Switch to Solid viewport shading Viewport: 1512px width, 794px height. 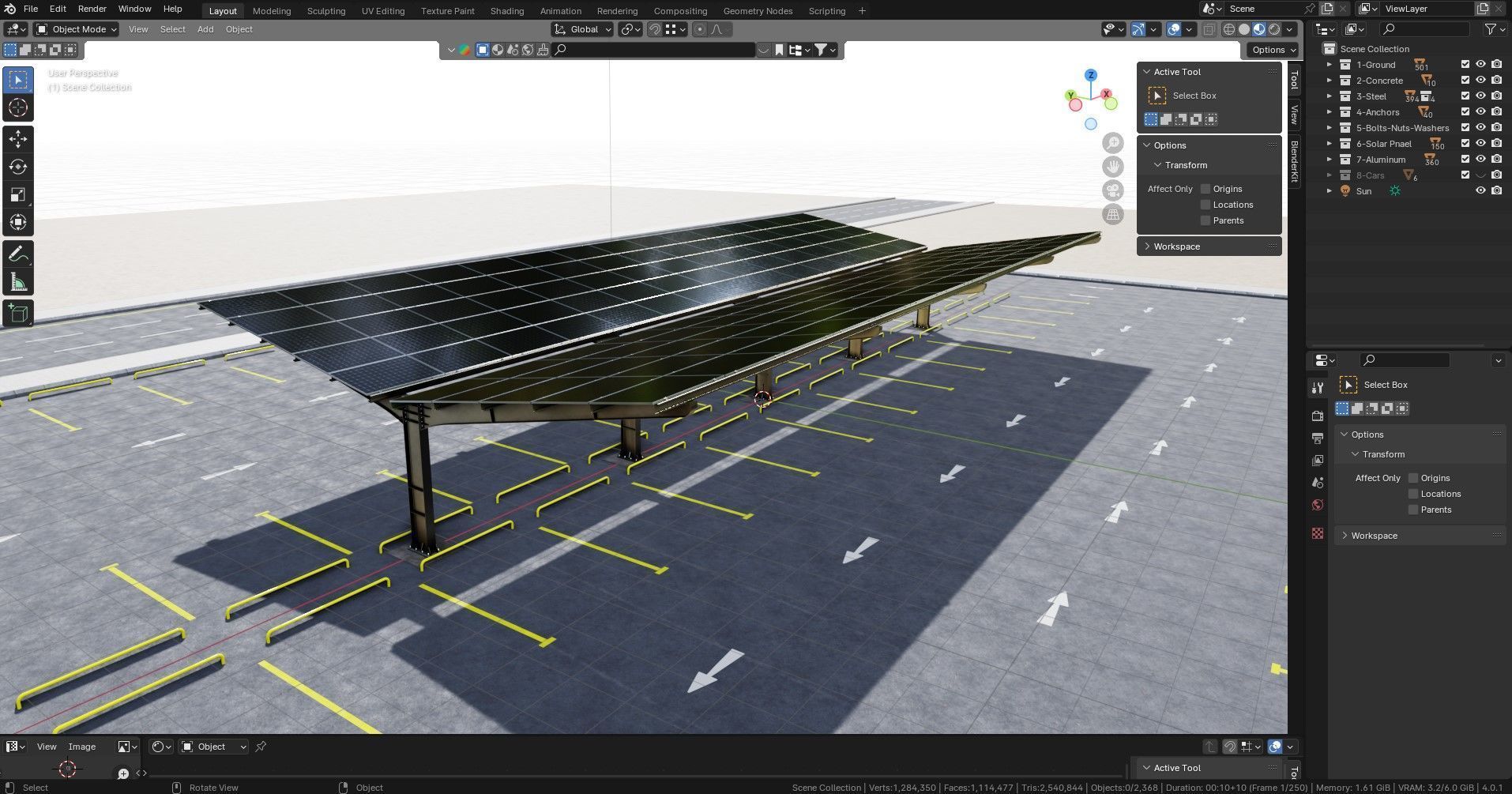(x=1244, y=29)
